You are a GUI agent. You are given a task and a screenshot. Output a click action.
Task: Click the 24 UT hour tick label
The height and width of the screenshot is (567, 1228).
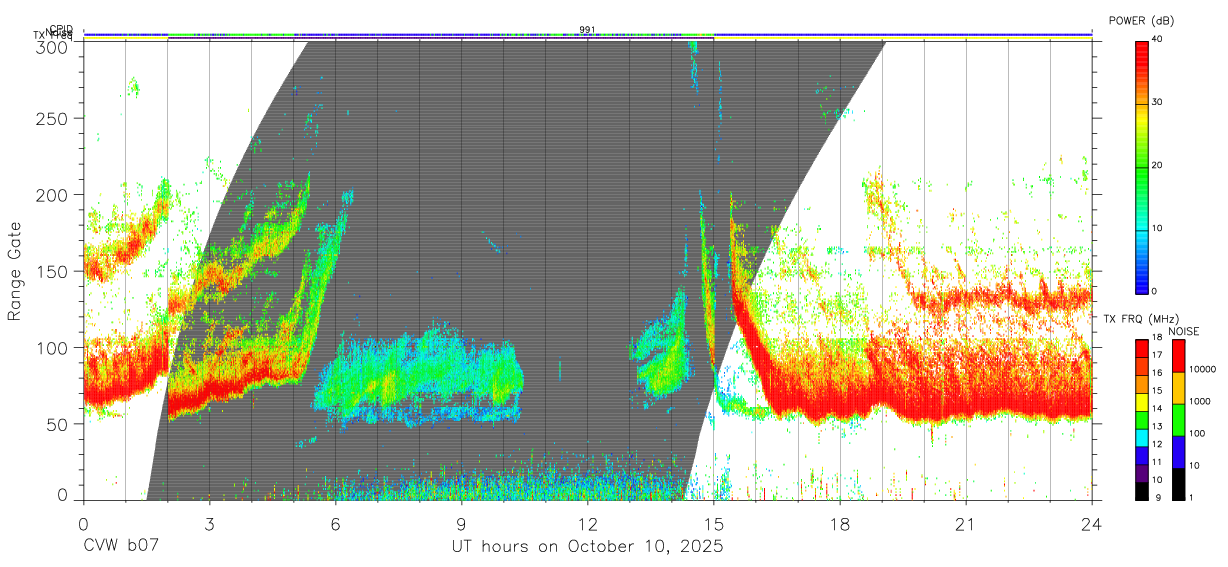point(1092,524)
